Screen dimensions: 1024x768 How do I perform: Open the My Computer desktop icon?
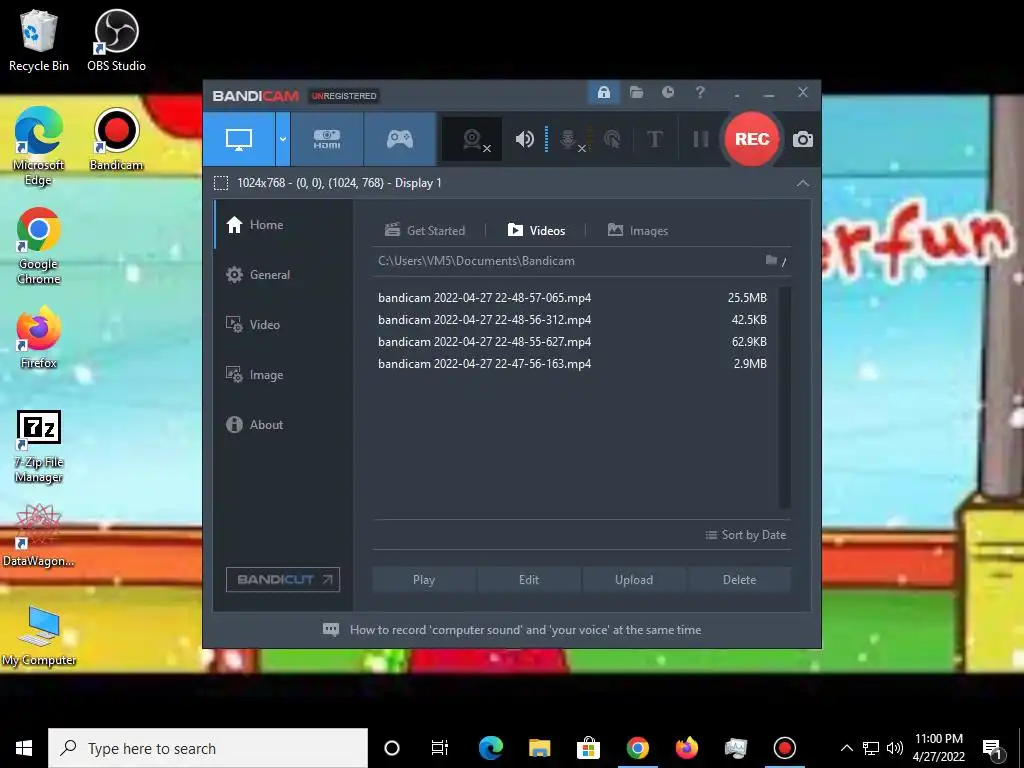point(39,636)
